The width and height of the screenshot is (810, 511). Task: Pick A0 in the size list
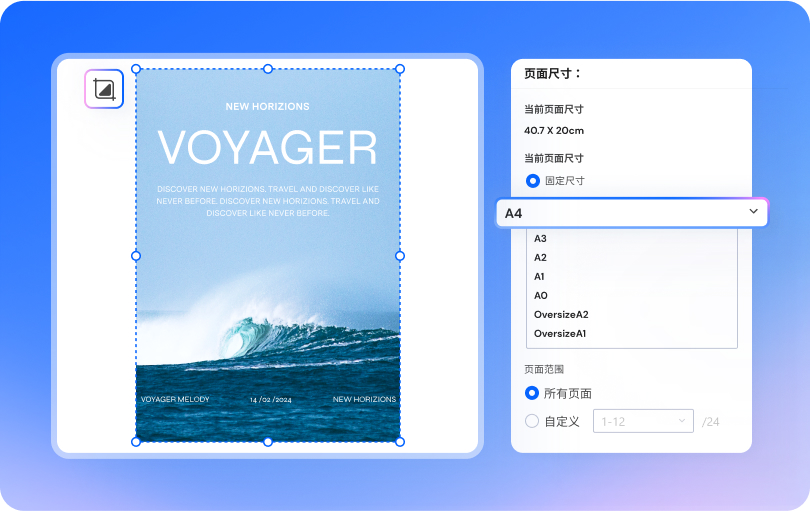click(541, 296)
